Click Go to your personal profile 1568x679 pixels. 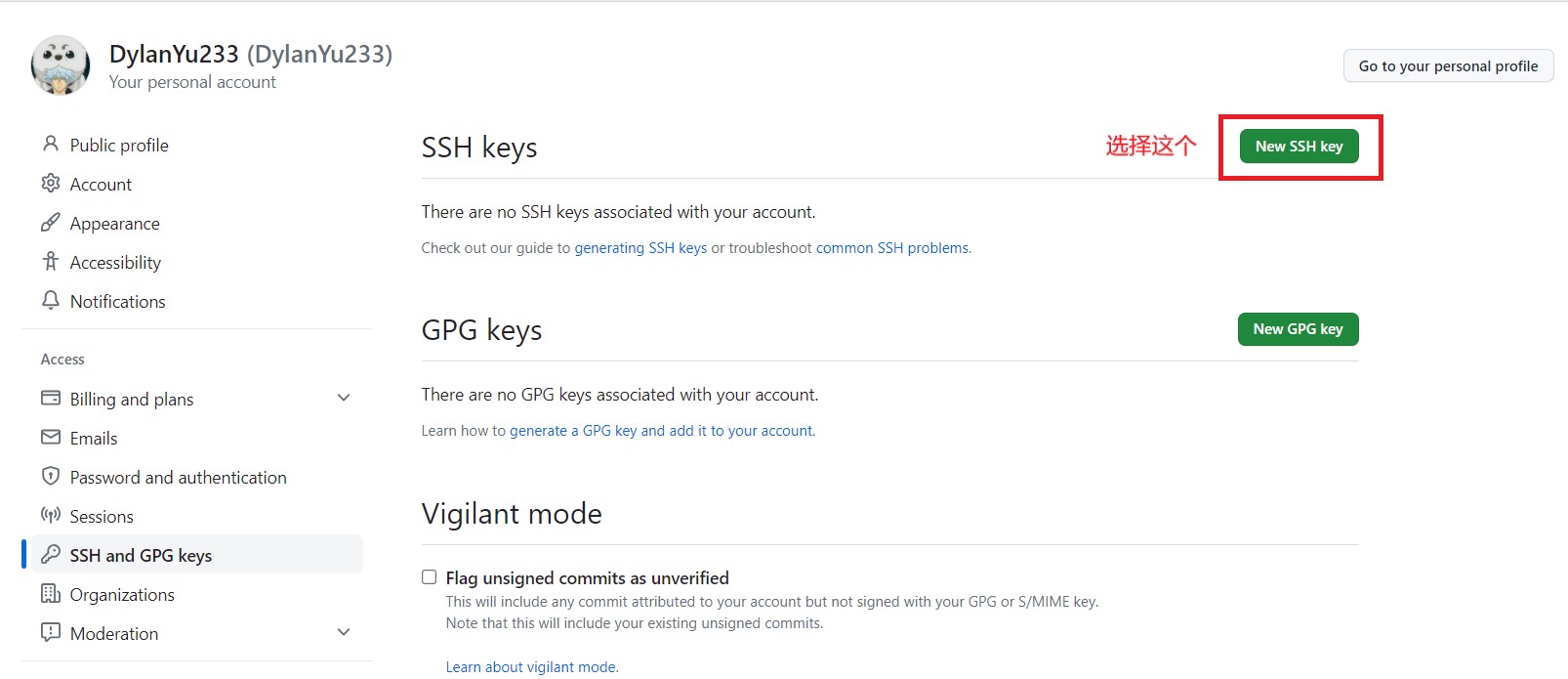(x=1448, y=65)
